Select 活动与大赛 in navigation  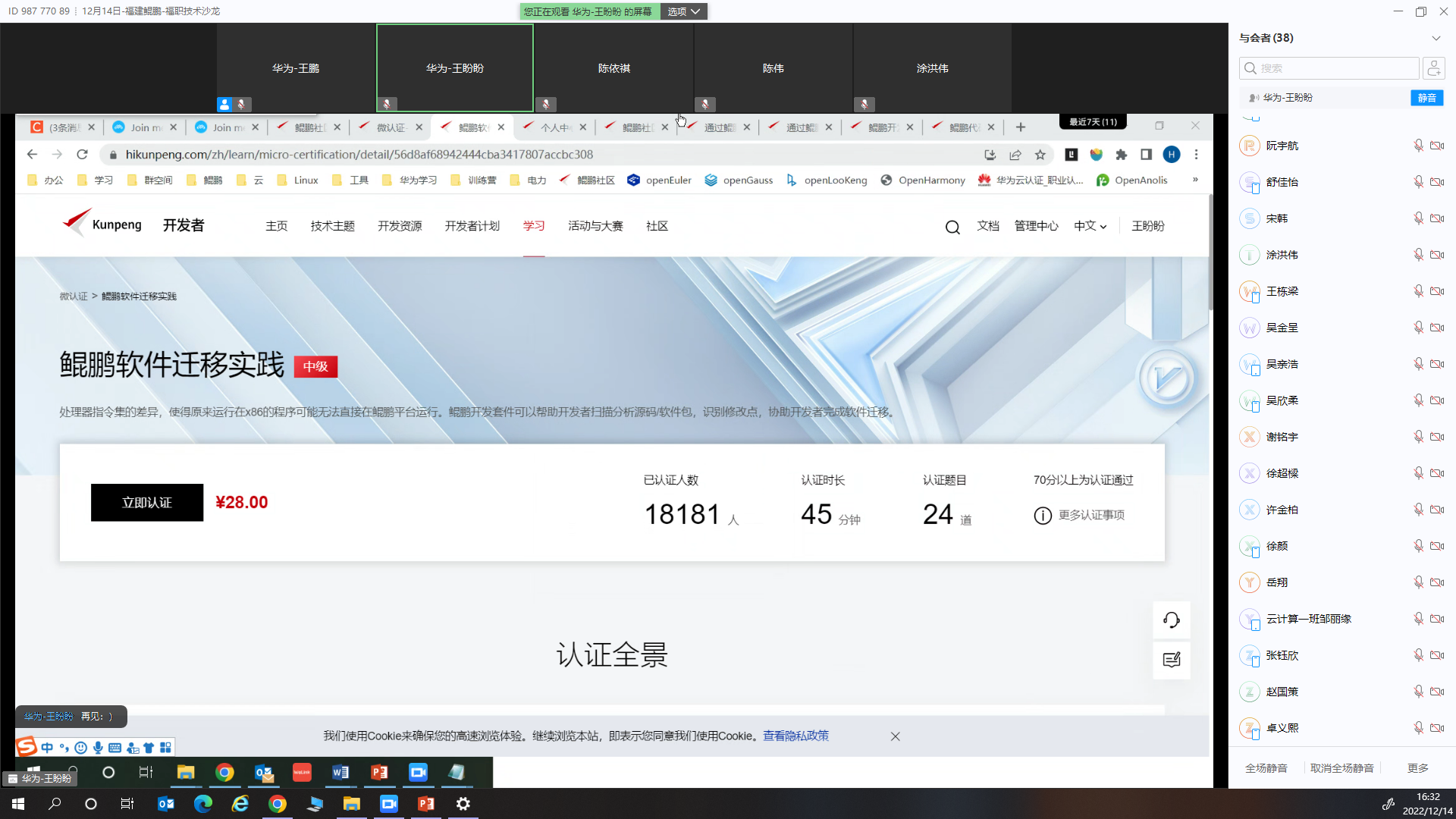tap(595, 226)
